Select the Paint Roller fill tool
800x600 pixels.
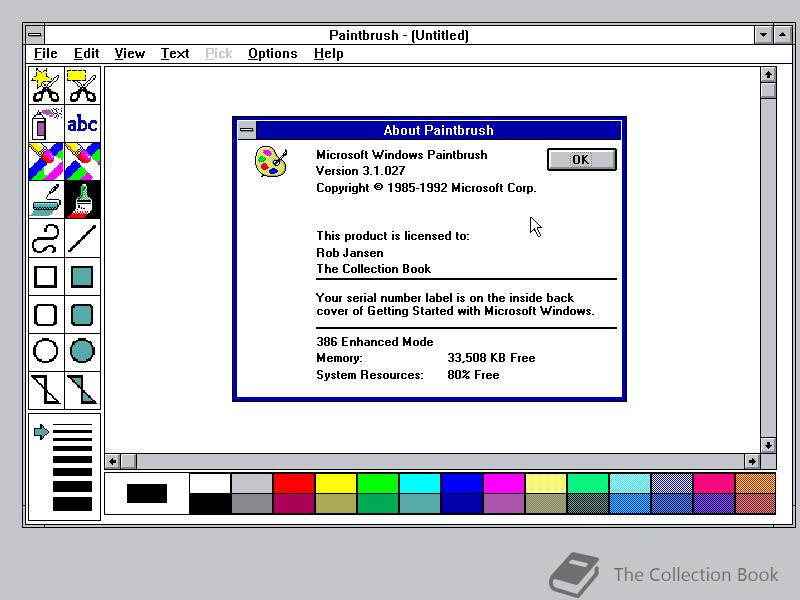(x=46, y=199)
